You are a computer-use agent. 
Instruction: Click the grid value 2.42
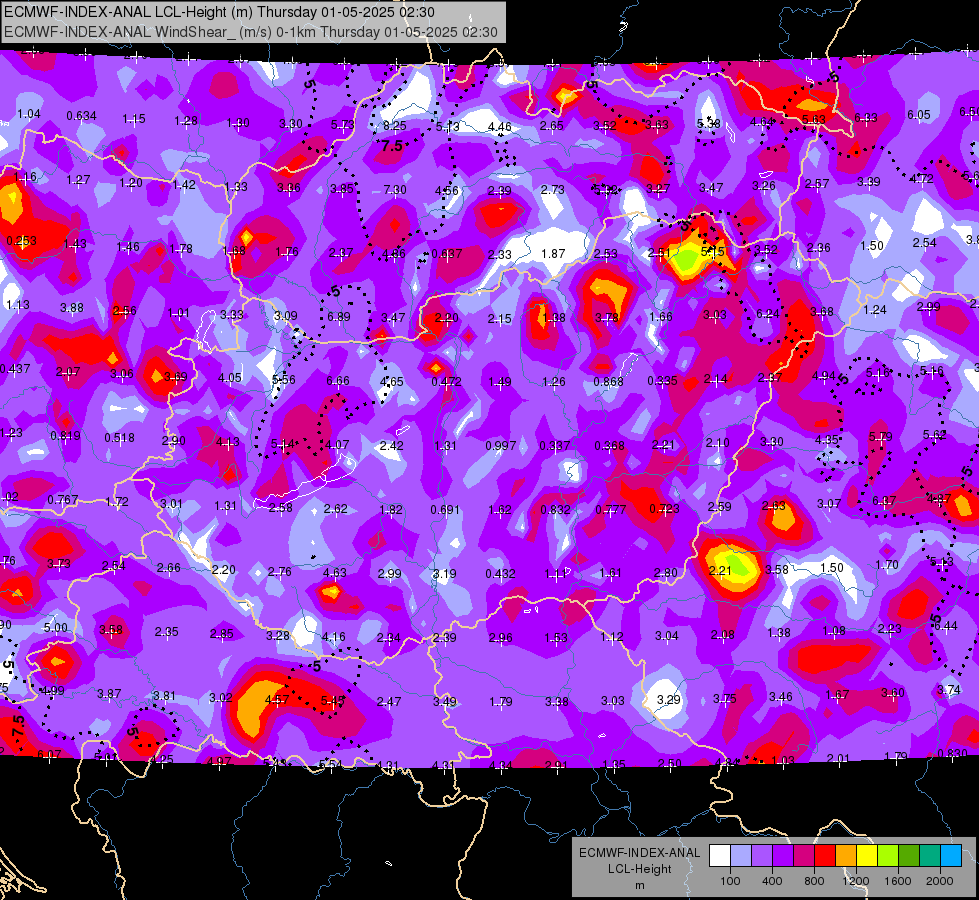point(391,445)
